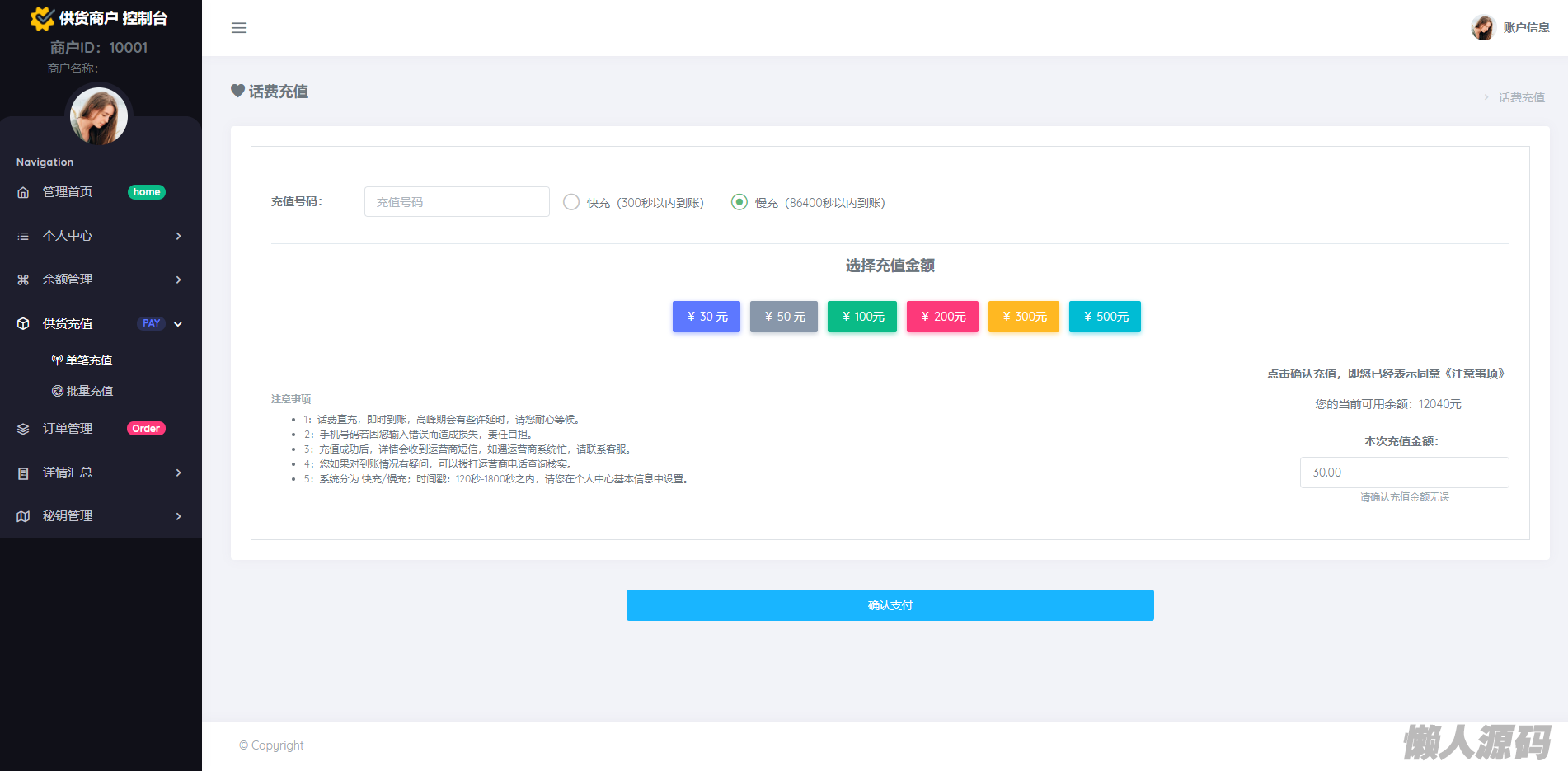Expand the 余额管理 submenu arrow
The width and height of the screenshot is (1568, 771).
tap(178, 280)
